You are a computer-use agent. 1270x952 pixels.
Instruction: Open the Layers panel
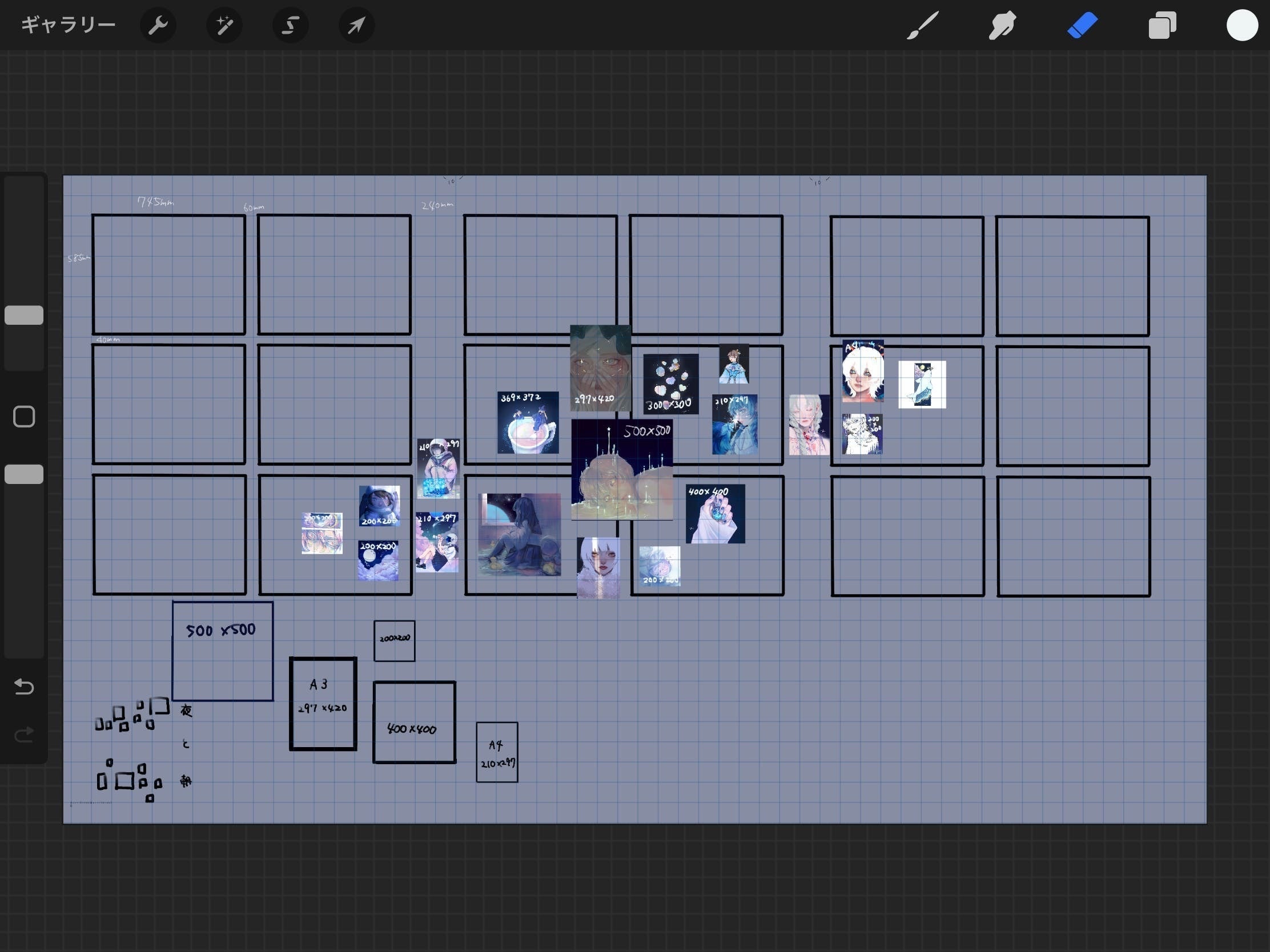click(1162, 25)
